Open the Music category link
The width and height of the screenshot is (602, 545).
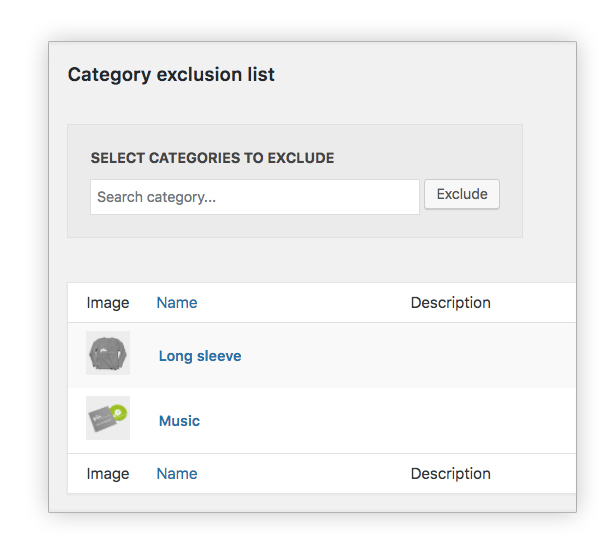click(x=179, y=421)
